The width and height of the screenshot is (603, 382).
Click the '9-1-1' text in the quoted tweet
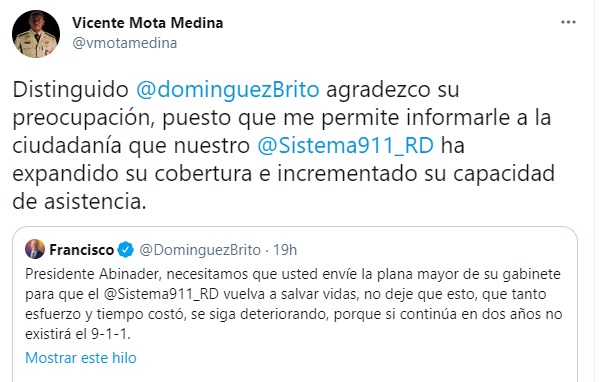pos(110,334)
